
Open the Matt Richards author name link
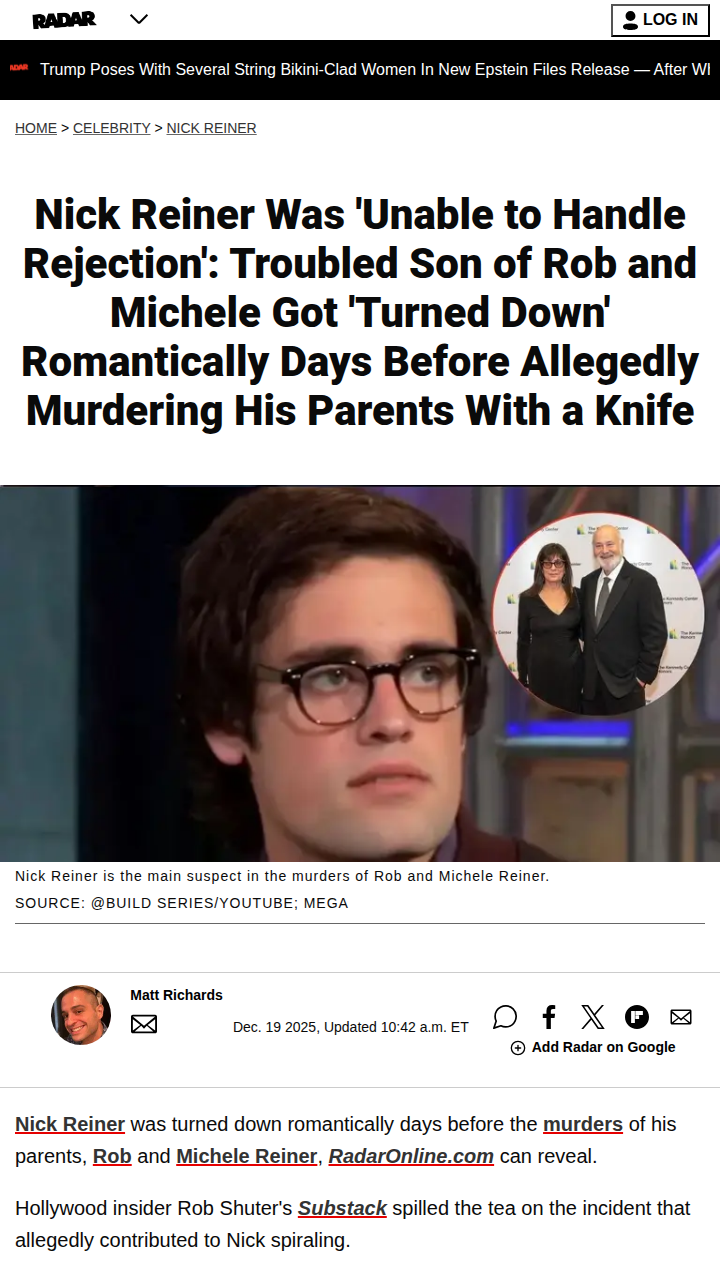pos(176,995)
